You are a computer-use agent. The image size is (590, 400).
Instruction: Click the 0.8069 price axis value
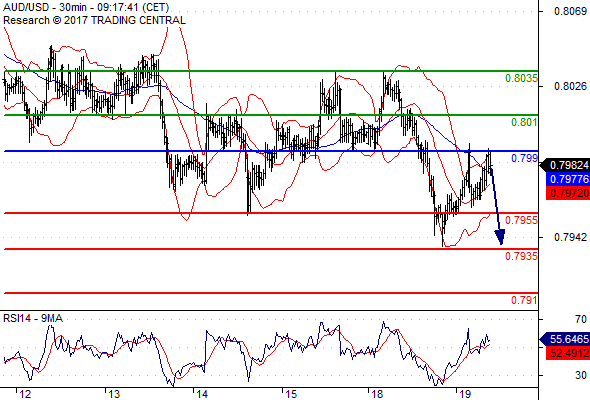[570, 11]
